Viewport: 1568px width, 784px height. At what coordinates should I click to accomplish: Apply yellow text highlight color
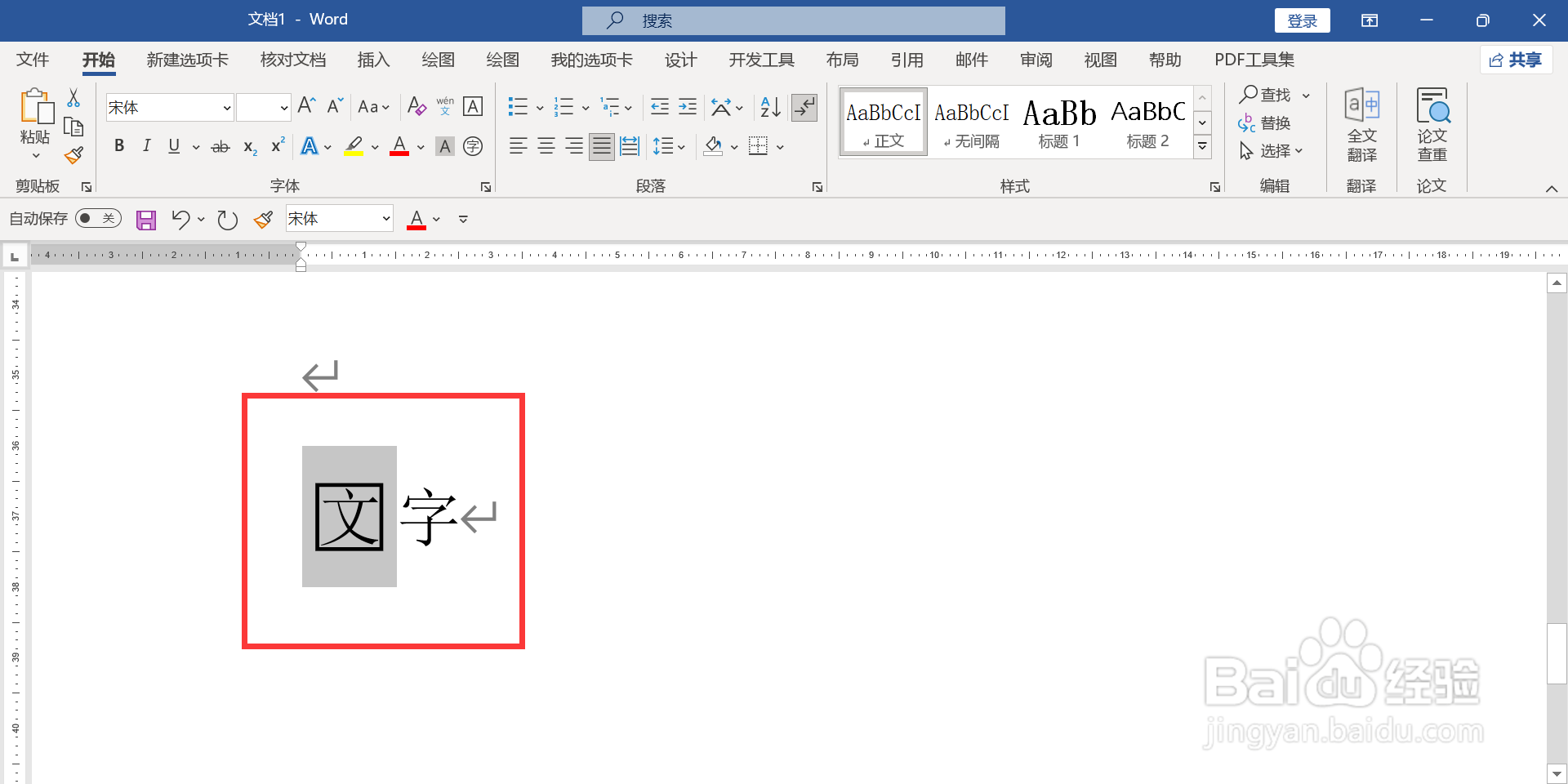(354, 146)
